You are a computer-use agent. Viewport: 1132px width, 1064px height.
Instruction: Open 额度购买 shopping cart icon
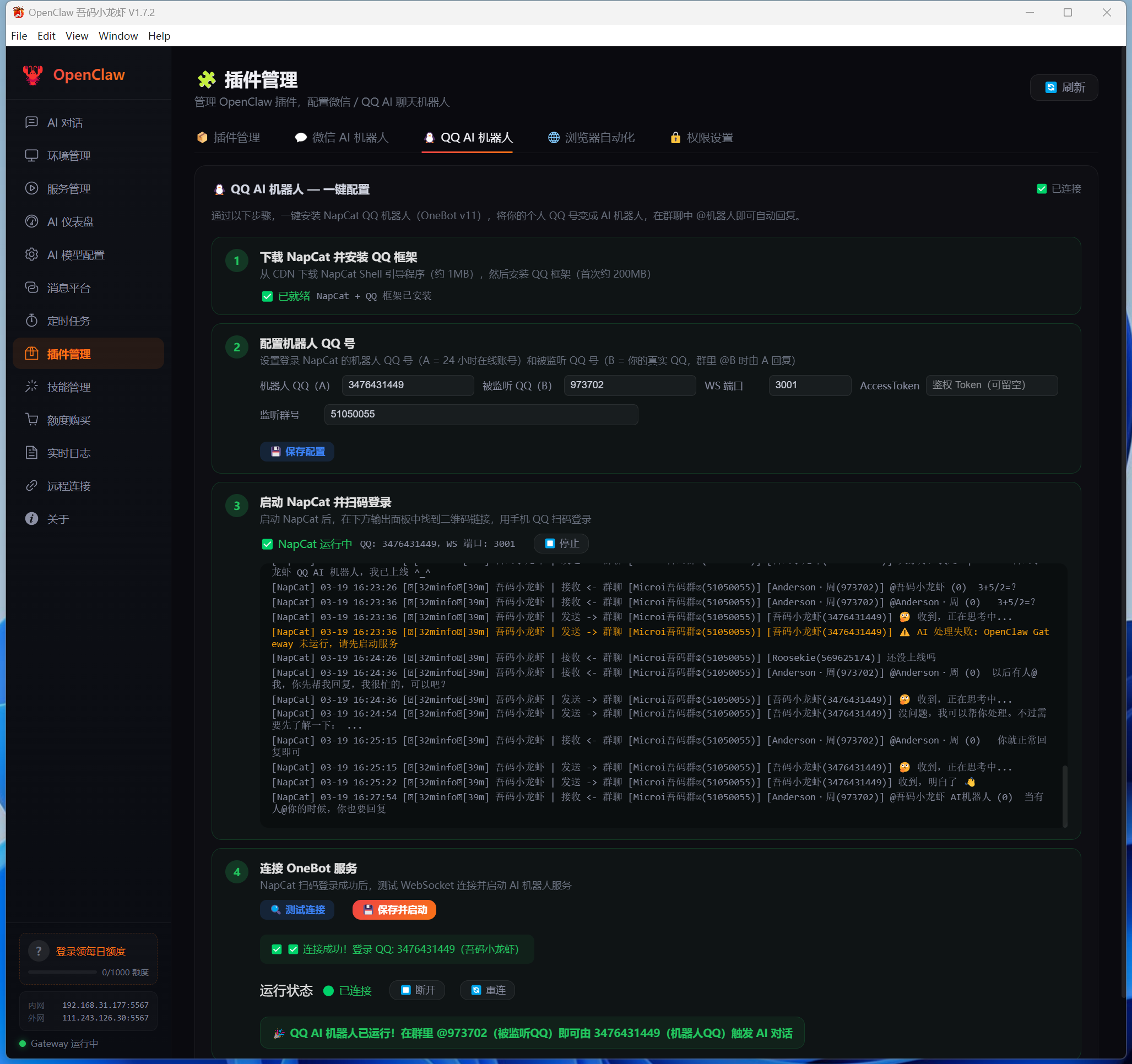(32, 420)
